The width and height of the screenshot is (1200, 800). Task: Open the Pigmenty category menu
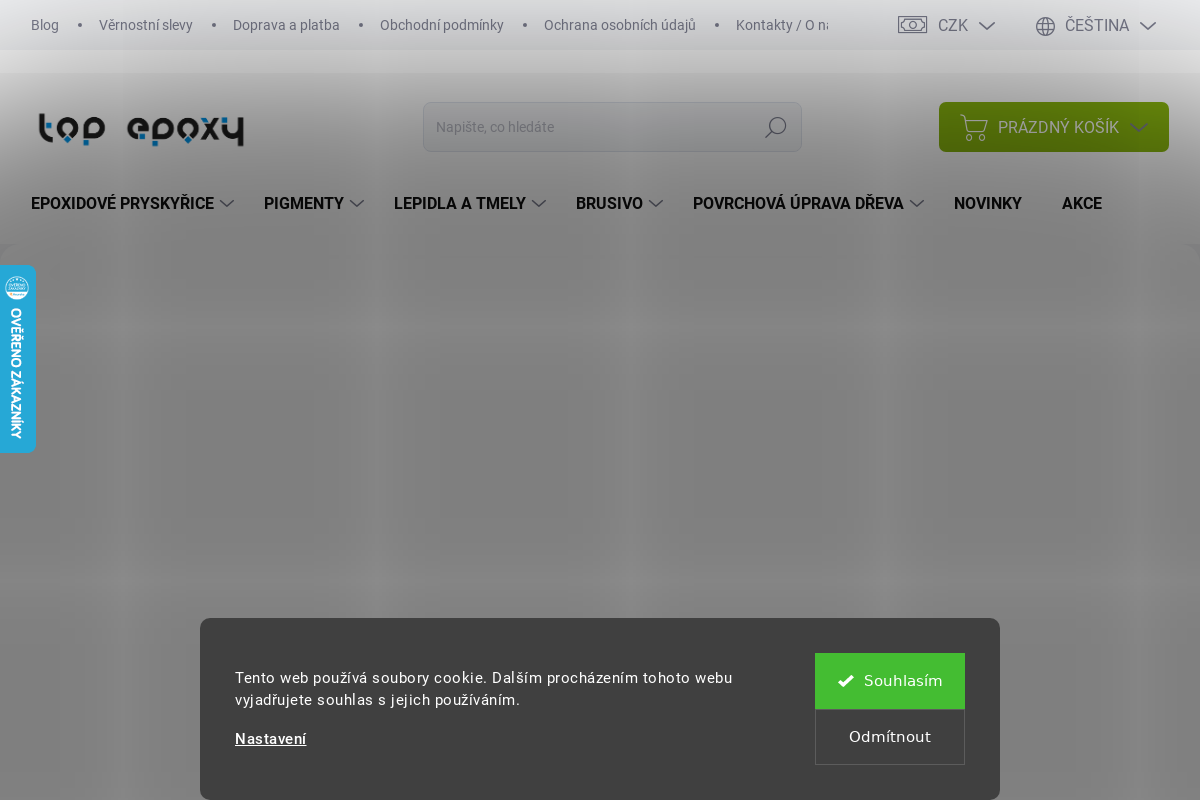[x=304, y=204]
